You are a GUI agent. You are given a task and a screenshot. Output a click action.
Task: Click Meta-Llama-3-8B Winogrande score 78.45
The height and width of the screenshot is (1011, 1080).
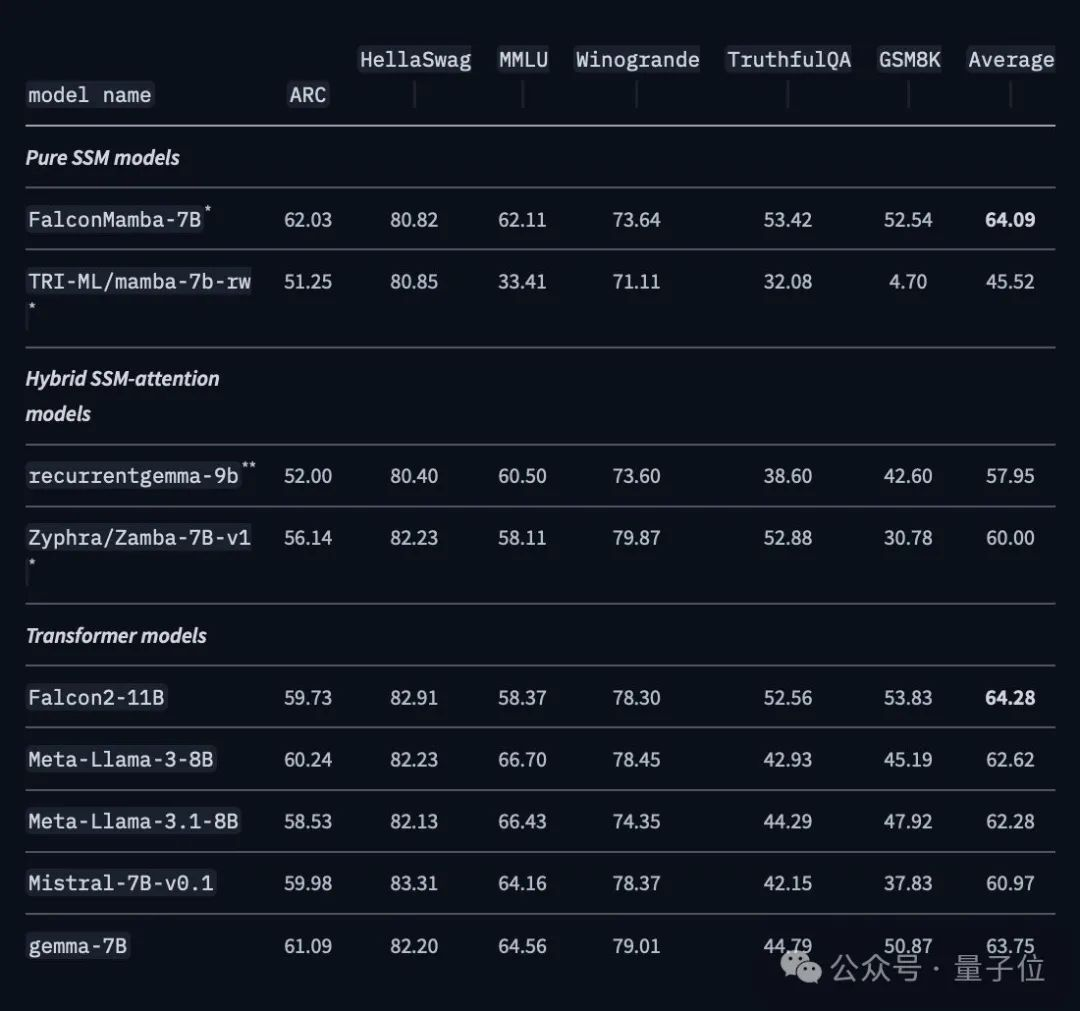pyautogui.click(x=636, y=760)
